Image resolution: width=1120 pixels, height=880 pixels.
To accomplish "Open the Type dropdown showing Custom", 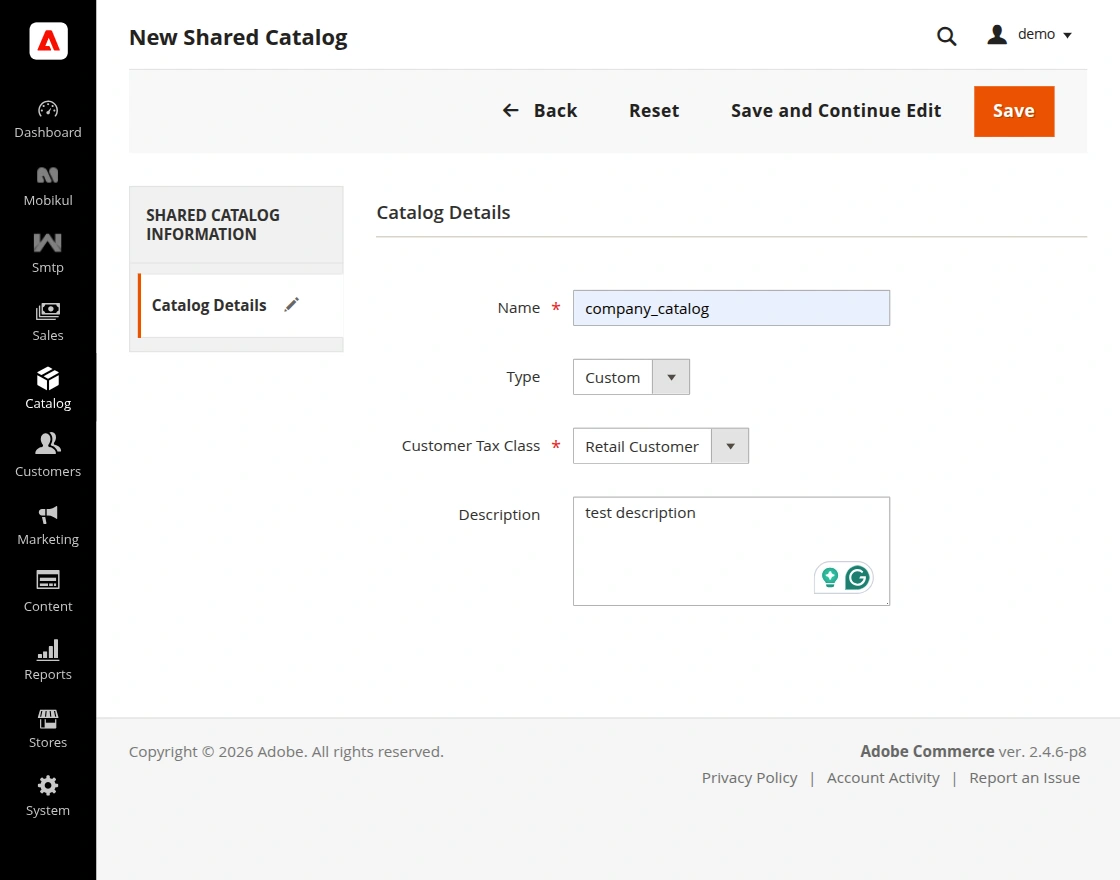I will (631, 377).
